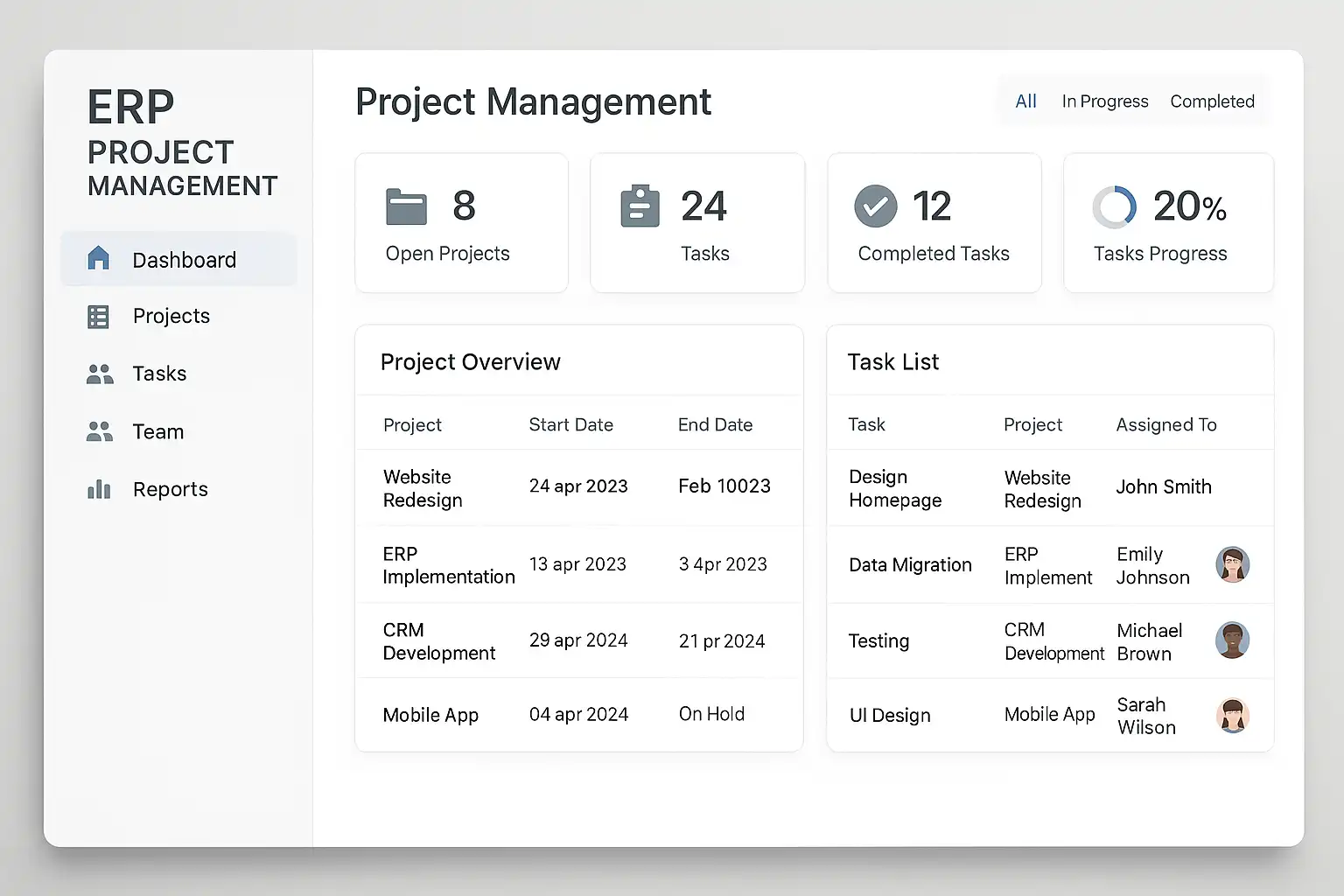Click the Tasks clipboard icon
Viewport: 1344px width, 896px height.
pyautogui.click(x=640, y=206)
